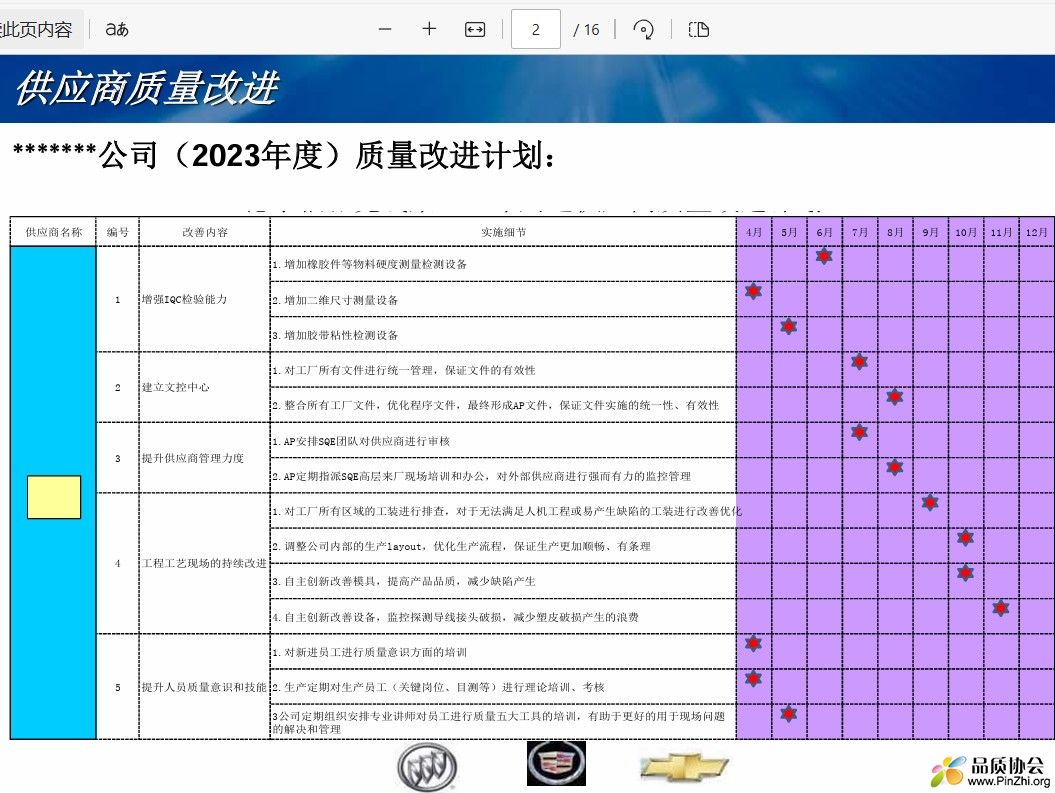Click the 9月 column header
The image size is (1055, 793).
tap(930, 232)
